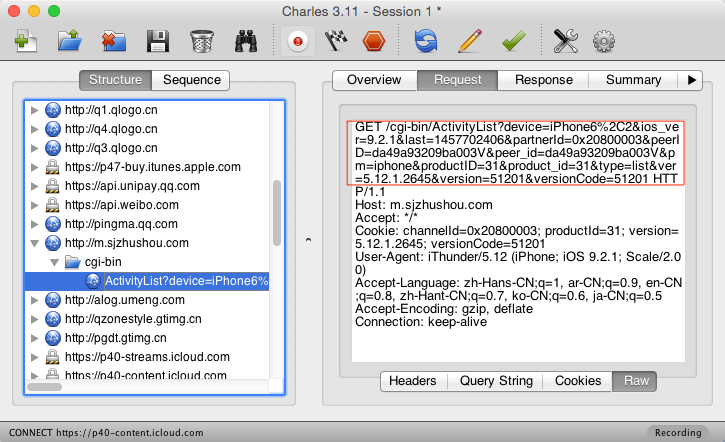Show Headers view of request

[413, 381]
